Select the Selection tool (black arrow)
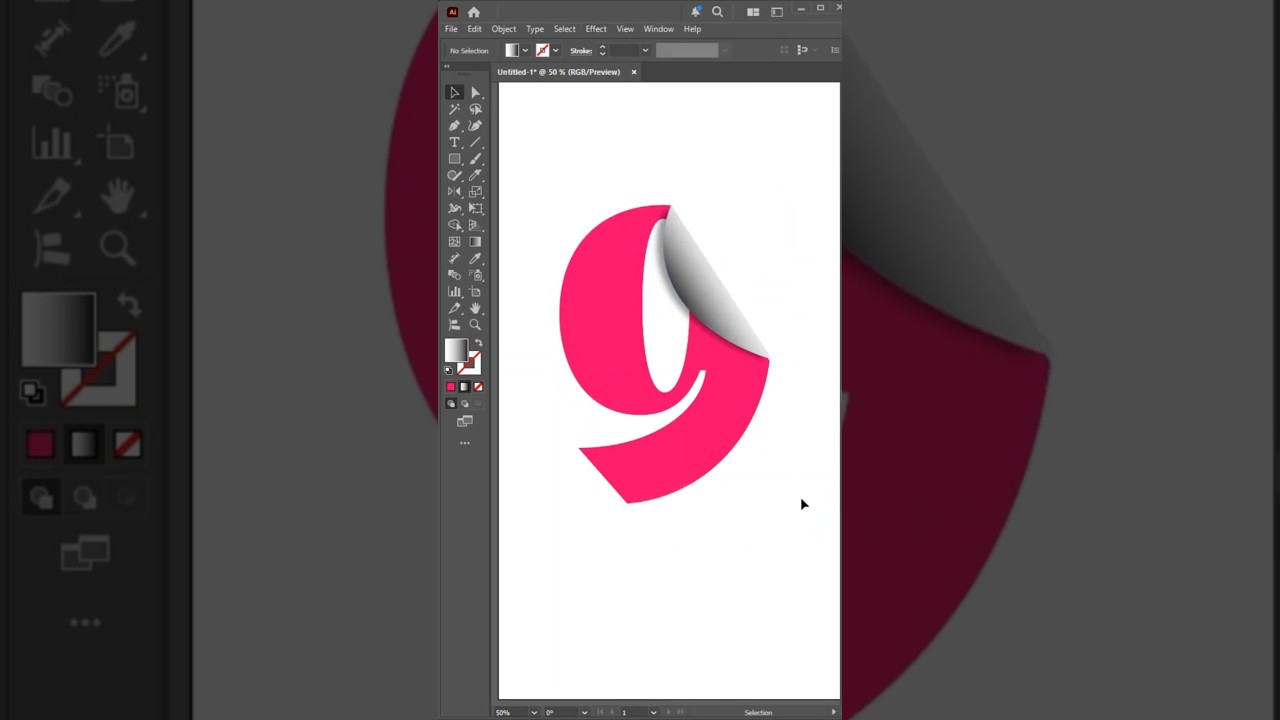 click(x=454, y=92)
